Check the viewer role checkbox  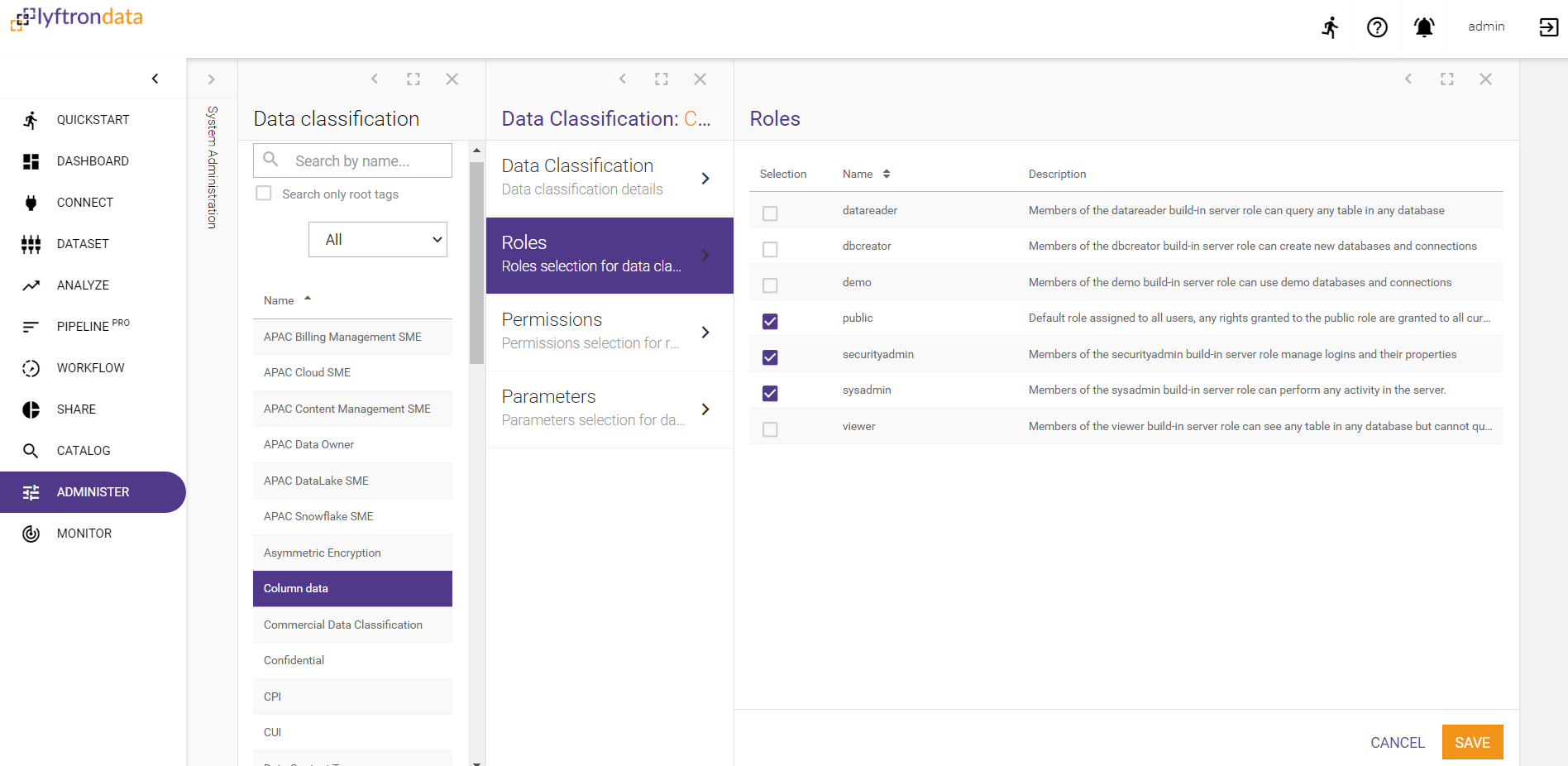tap(770, 429)
